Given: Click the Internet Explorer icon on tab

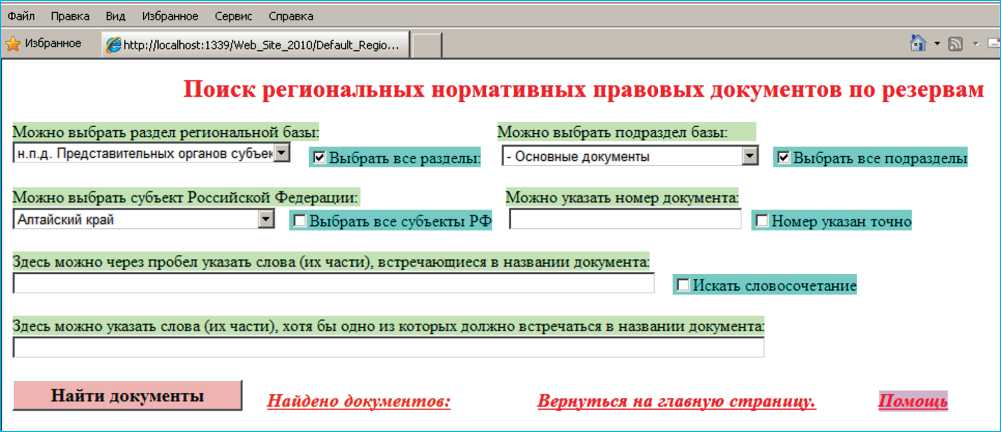Looking at the screenshot, I should [x=114, y=45].
